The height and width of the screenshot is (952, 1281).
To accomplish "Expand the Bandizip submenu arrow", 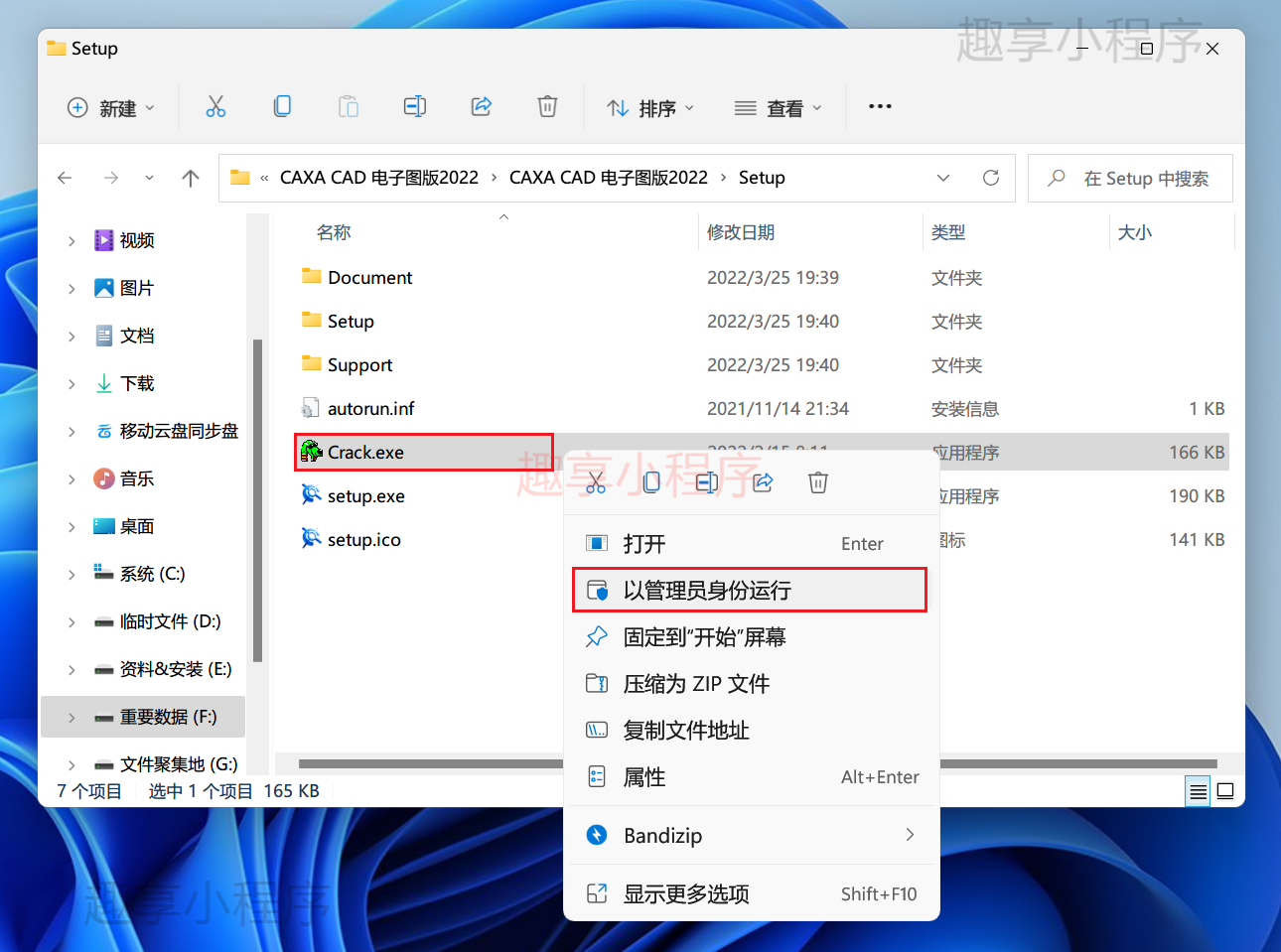I will click(x=910, y=835).
